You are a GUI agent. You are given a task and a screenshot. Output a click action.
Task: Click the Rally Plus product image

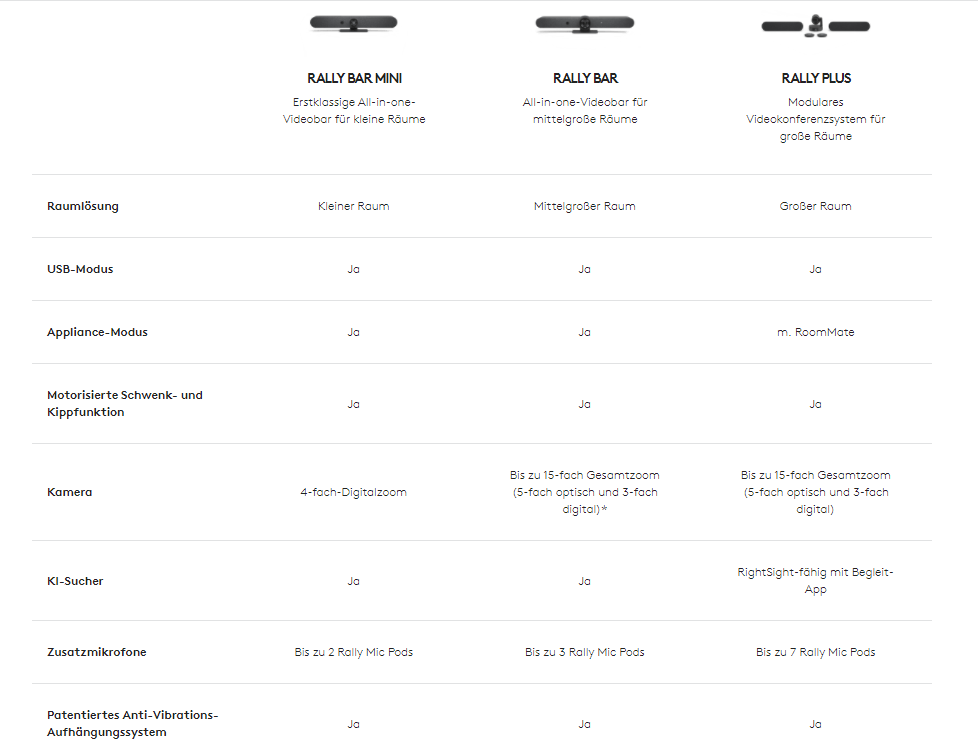point(815,25)
